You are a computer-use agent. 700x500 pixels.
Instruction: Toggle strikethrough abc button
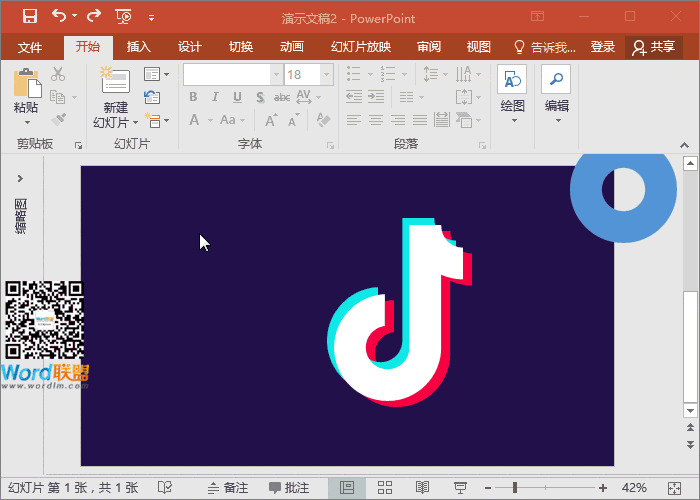coord(282,97)
